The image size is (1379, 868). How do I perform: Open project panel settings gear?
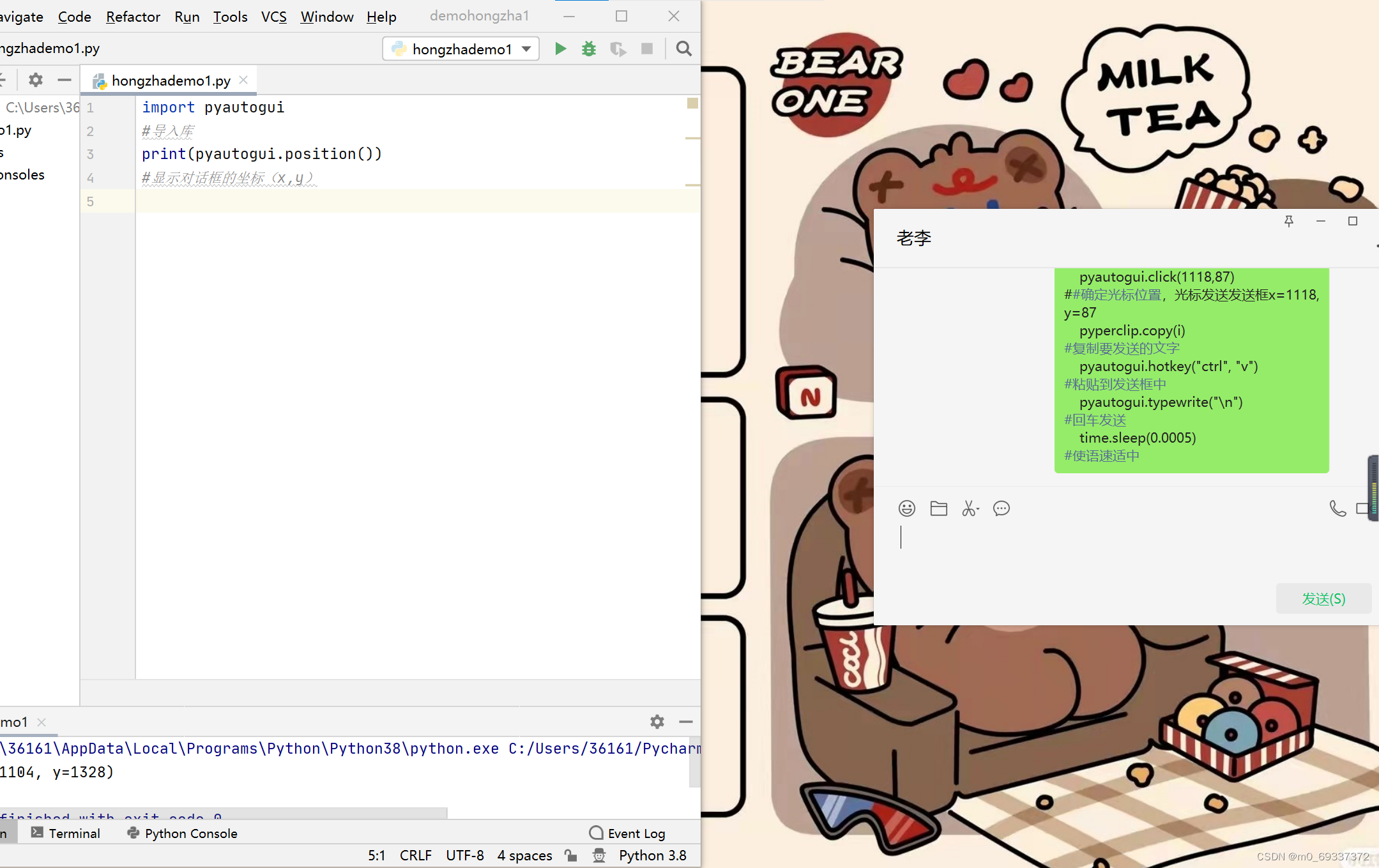(36, 80)
